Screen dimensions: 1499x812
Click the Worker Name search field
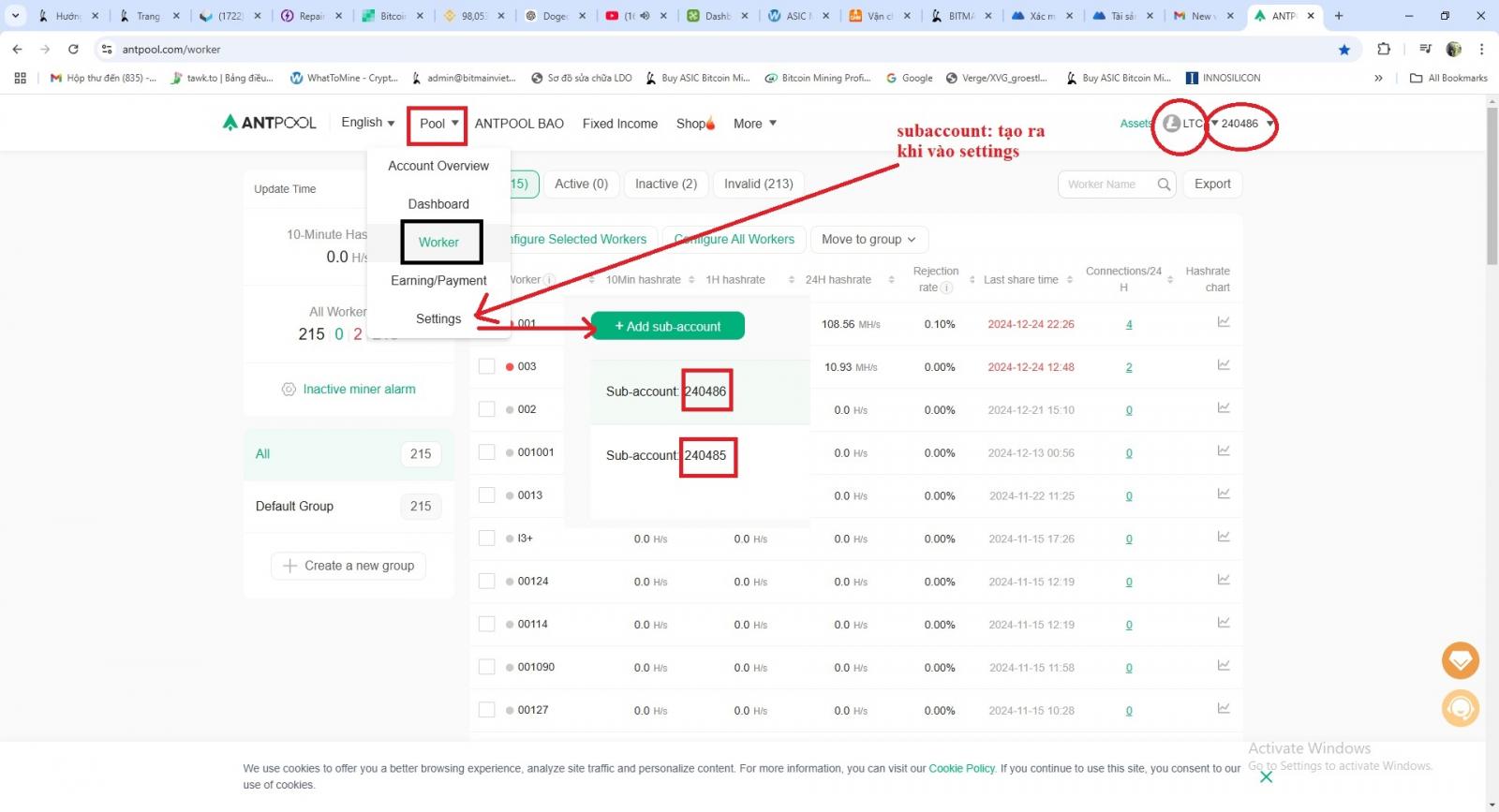[1106, 185]
